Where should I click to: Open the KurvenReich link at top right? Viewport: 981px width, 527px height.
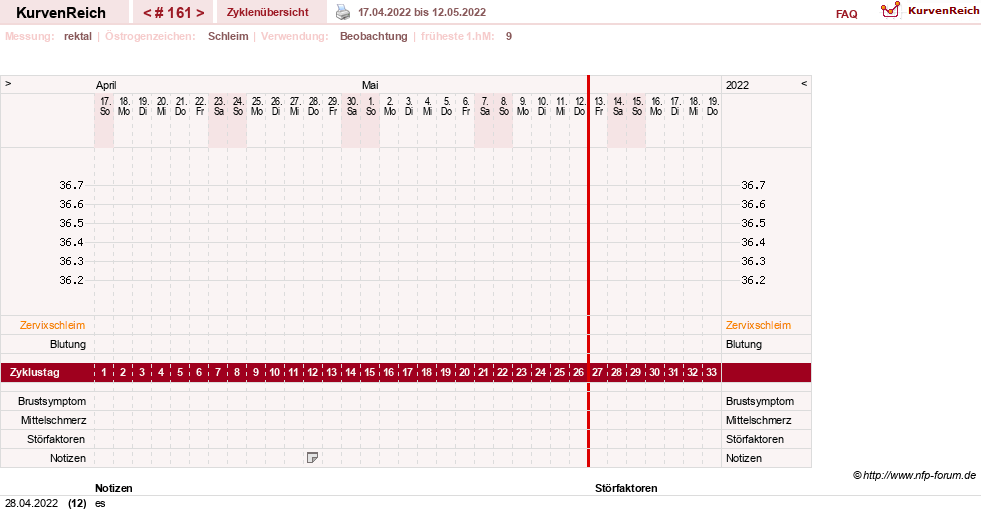[943, 11]
